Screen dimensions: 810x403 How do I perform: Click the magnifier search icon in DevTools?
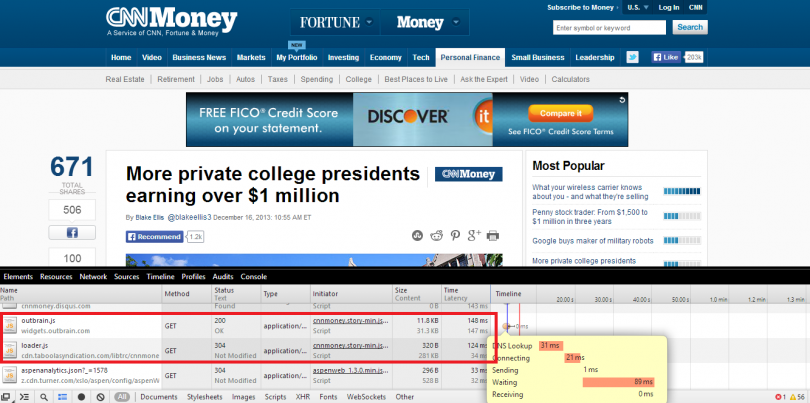click(44, 397)
